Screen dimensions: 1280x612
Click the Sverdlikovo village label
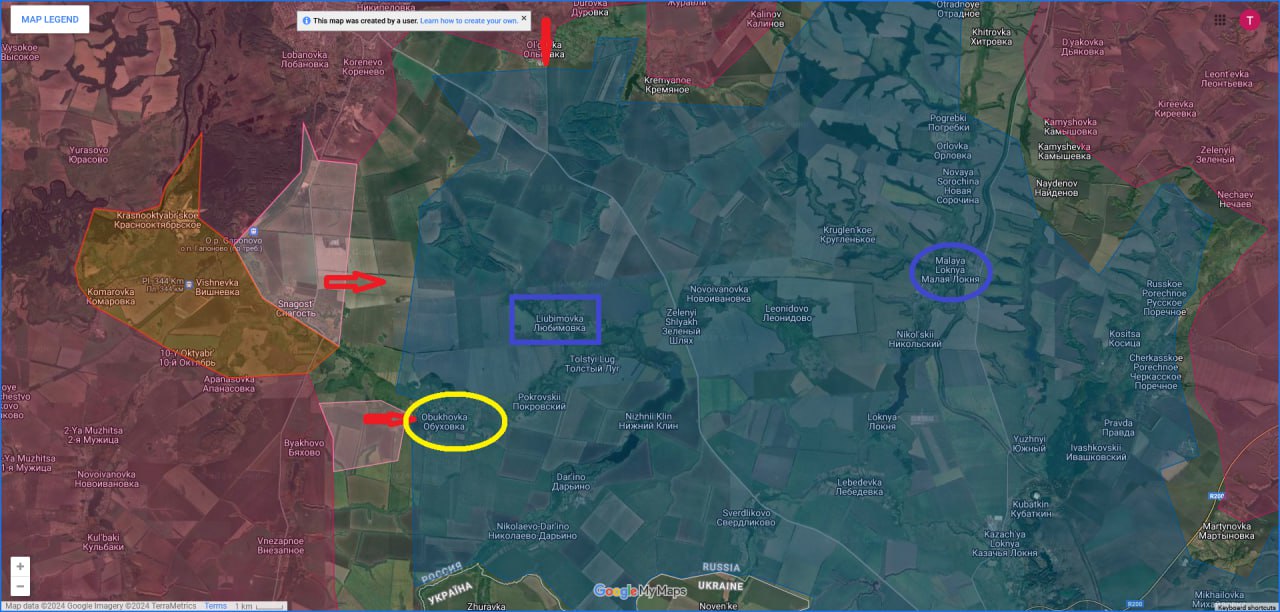[x=748, y=517]
